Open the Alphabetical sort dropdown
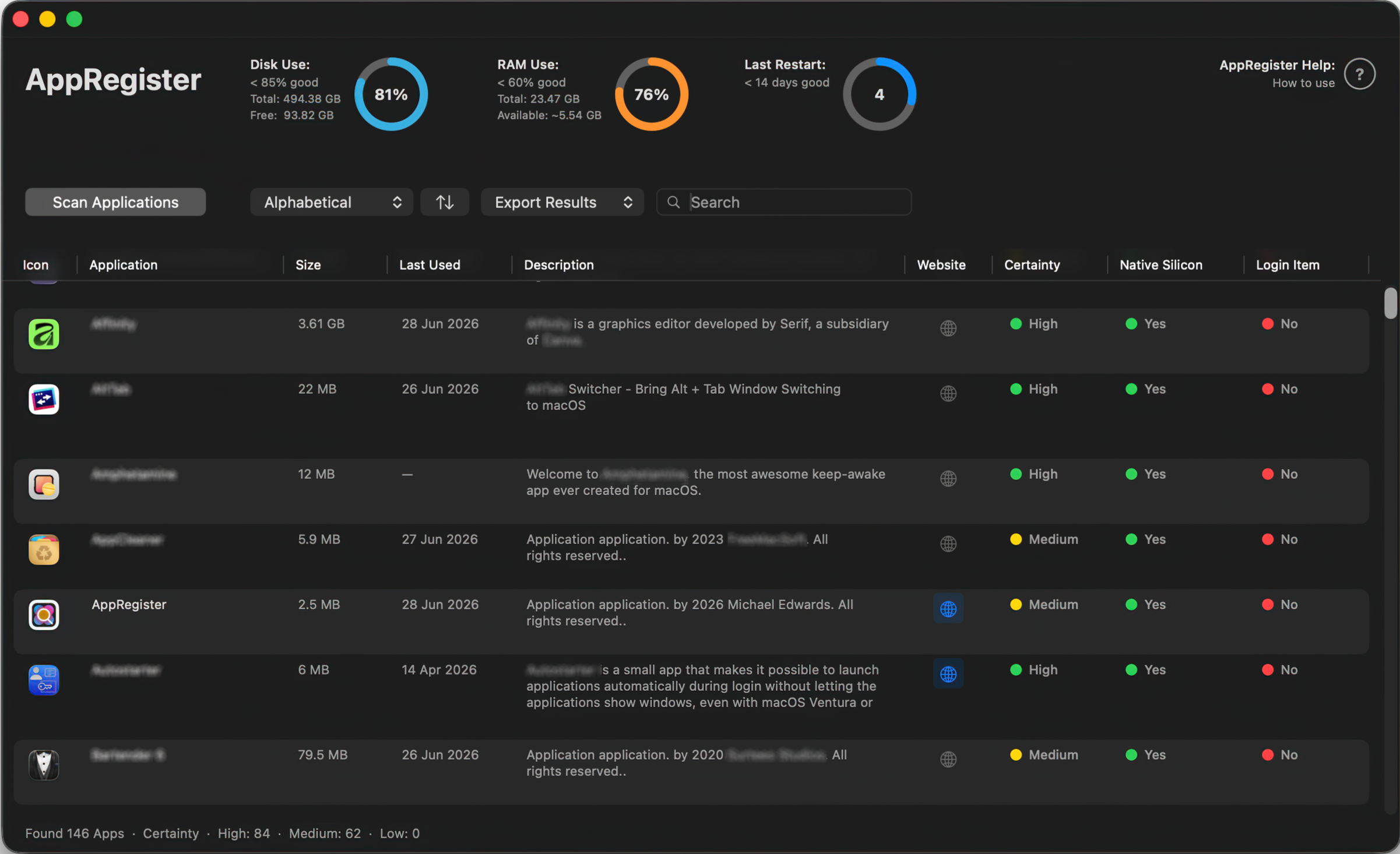The width and height of the screenshot is (1400, 854). click(x=331, y=202)
